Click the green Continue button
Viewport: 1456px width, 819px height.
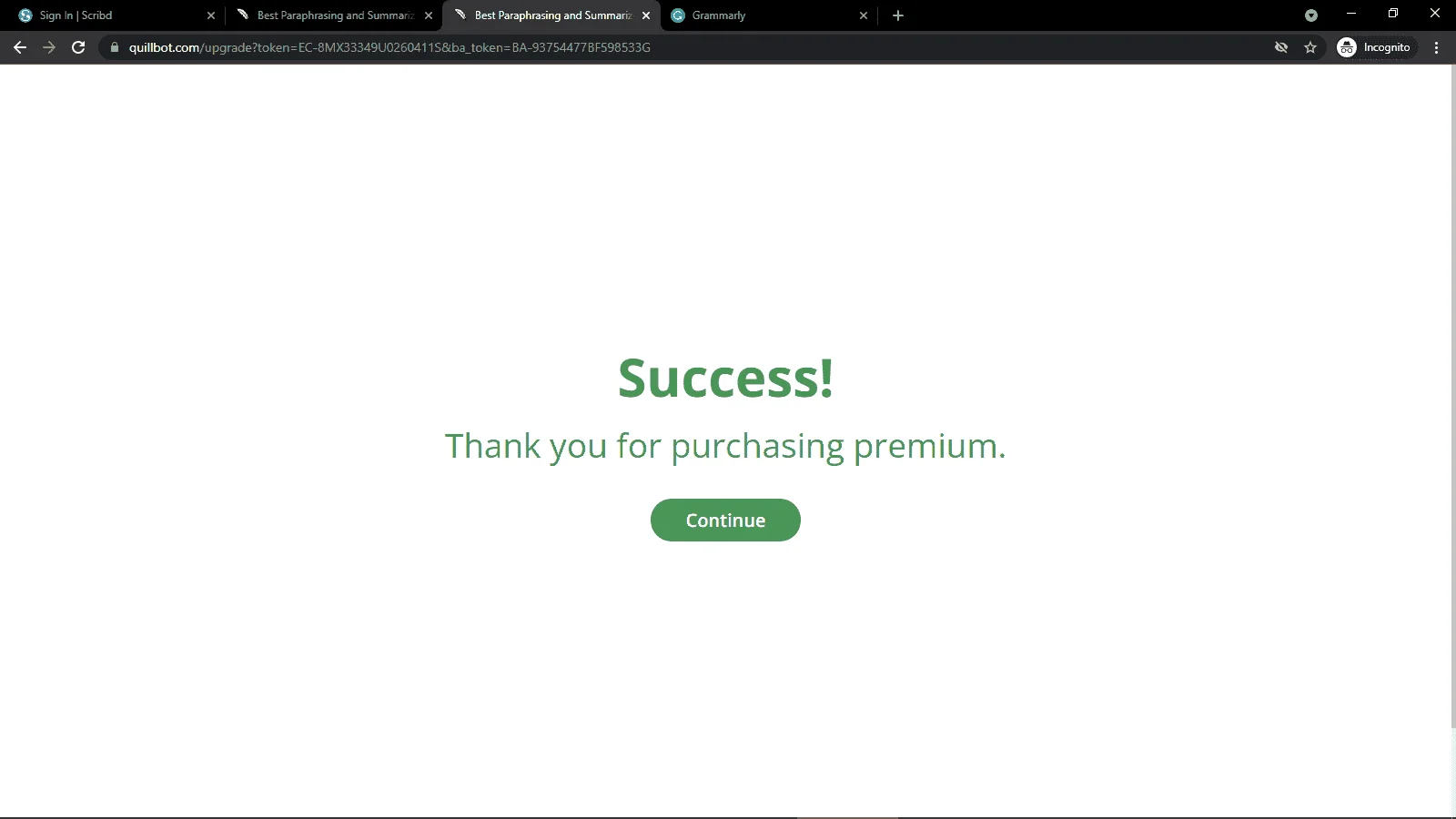pos(725,520)
